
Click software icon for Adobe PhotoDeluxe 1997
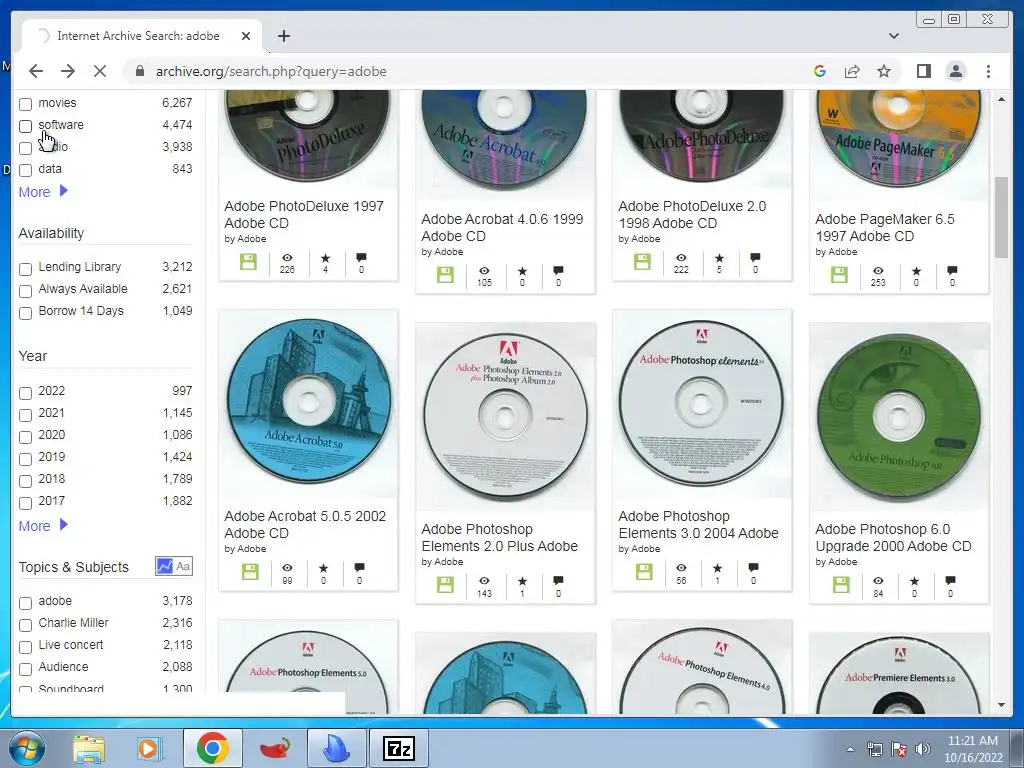point(248,263)
